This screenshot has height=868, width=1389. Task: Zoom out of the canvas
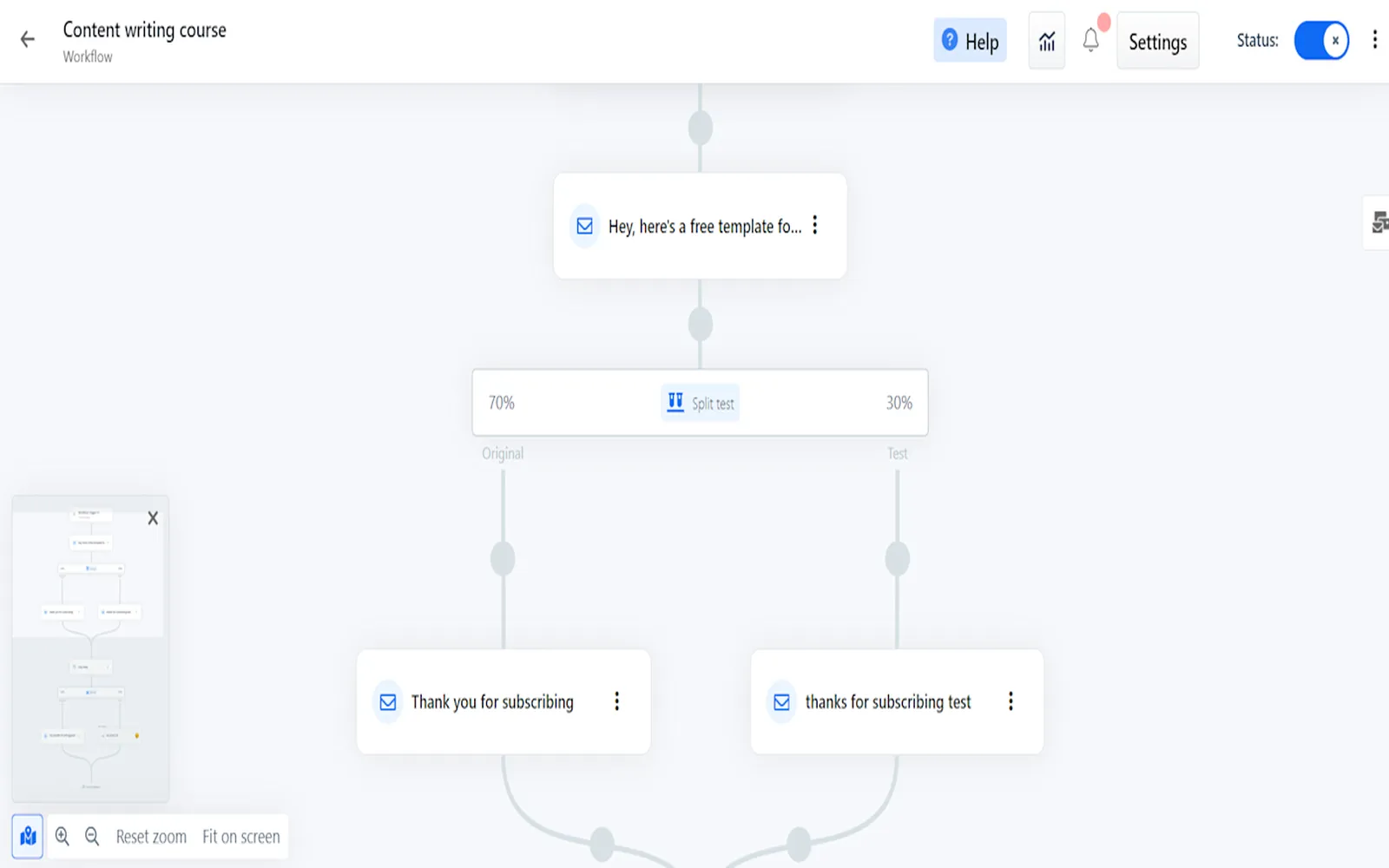click(x=92, y=837)
